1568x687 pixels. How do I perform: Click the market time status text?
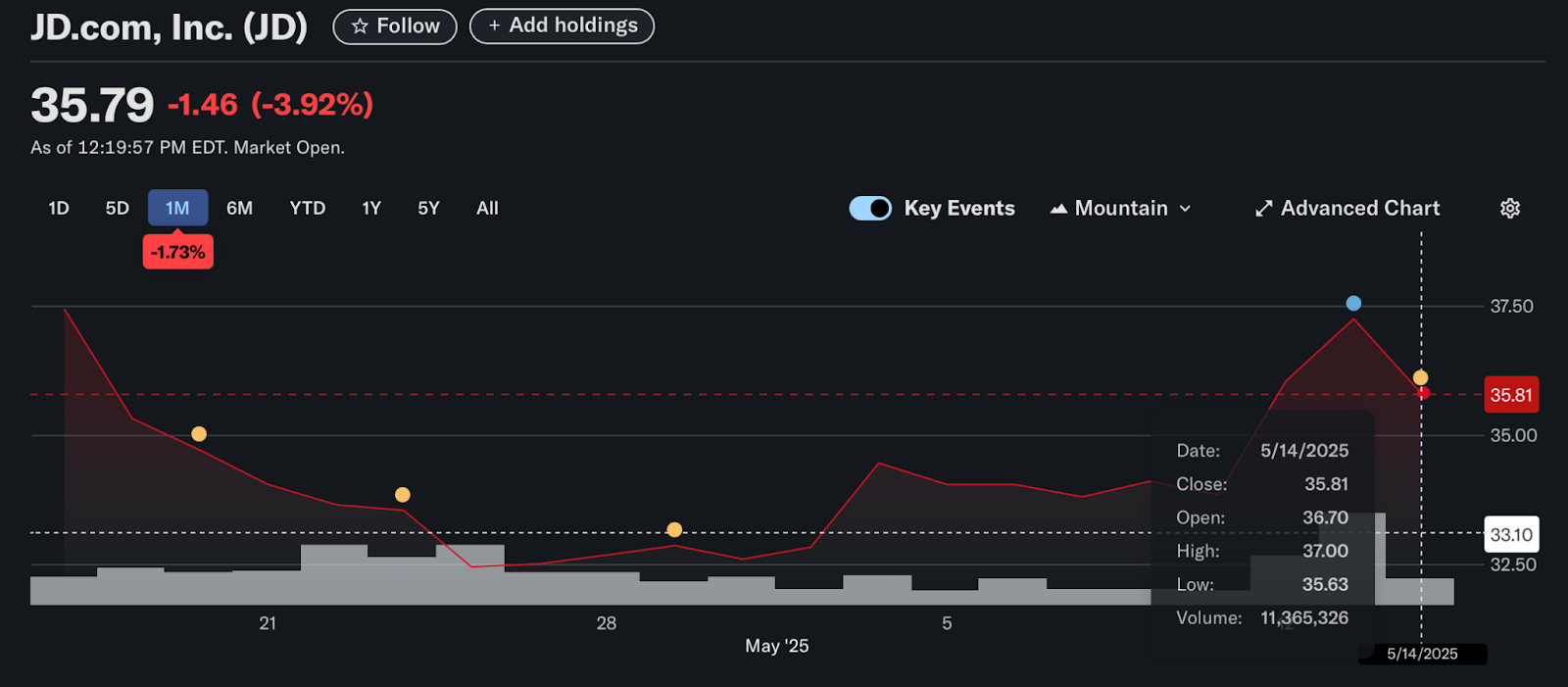[187, 148]
